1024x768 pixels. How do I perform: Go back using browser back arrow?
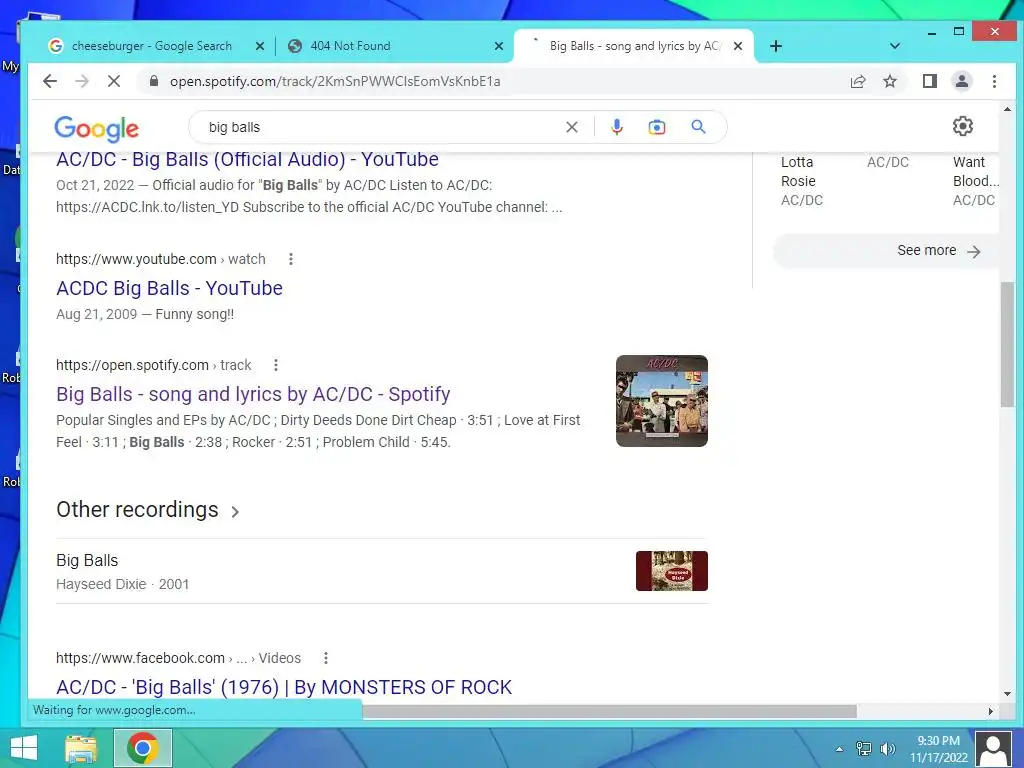[x=50, y=81]
